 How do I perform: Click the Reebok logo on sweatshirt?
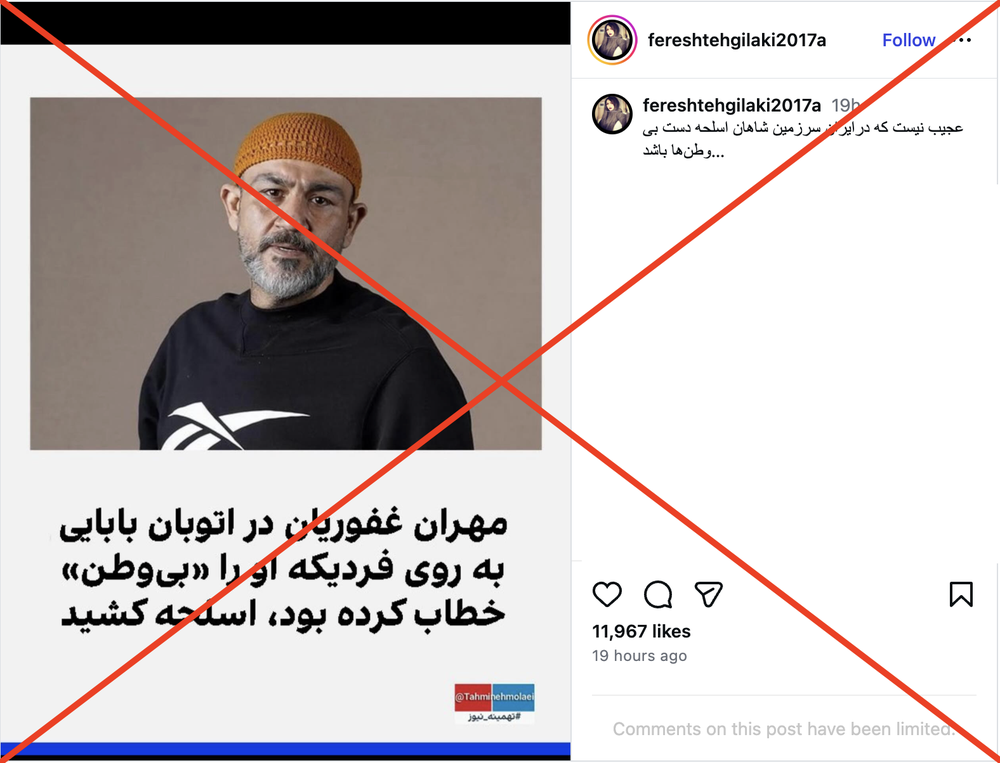[x=233, y=427]
